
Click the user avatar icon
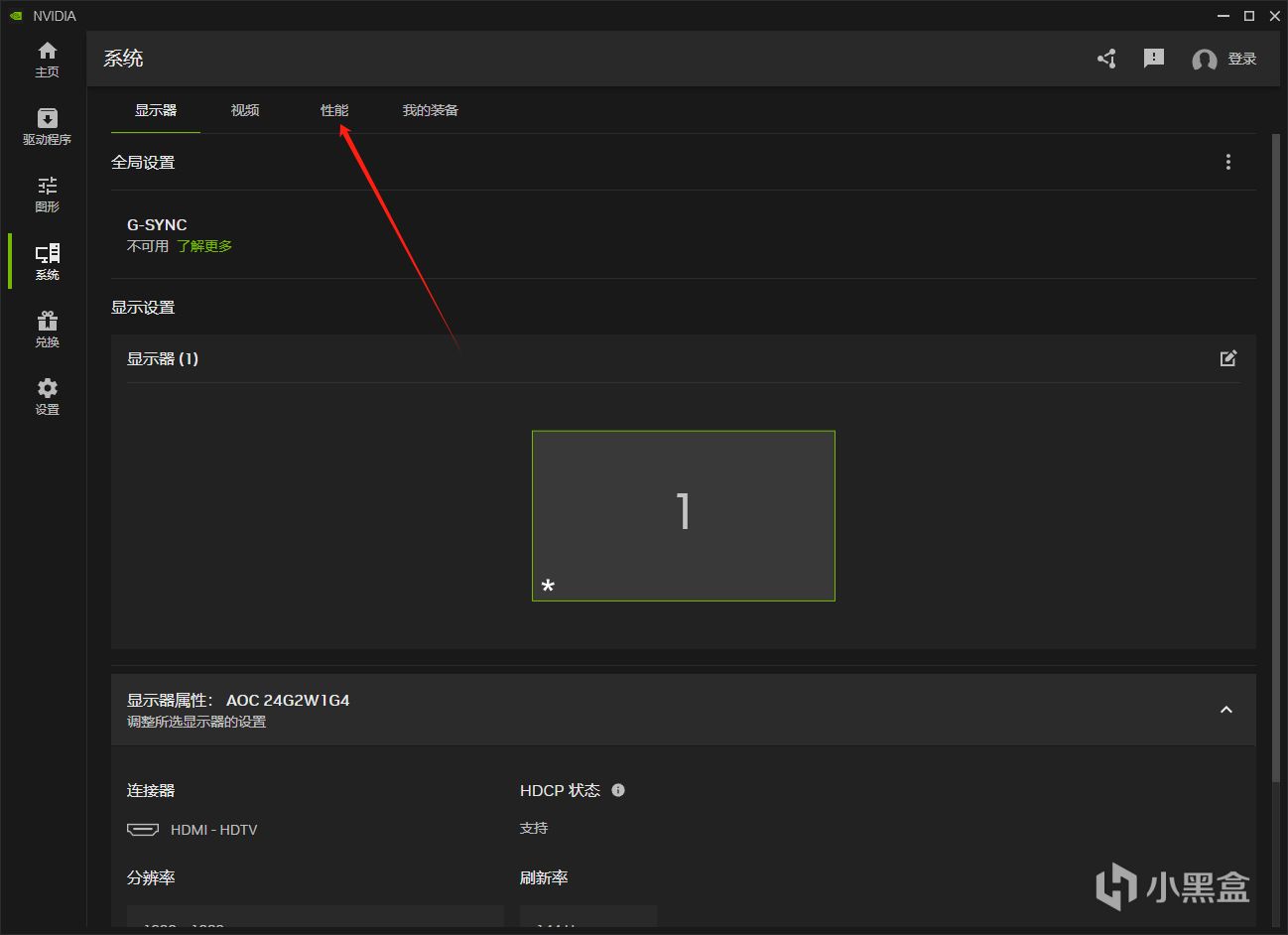click(x=1204, y=60)
